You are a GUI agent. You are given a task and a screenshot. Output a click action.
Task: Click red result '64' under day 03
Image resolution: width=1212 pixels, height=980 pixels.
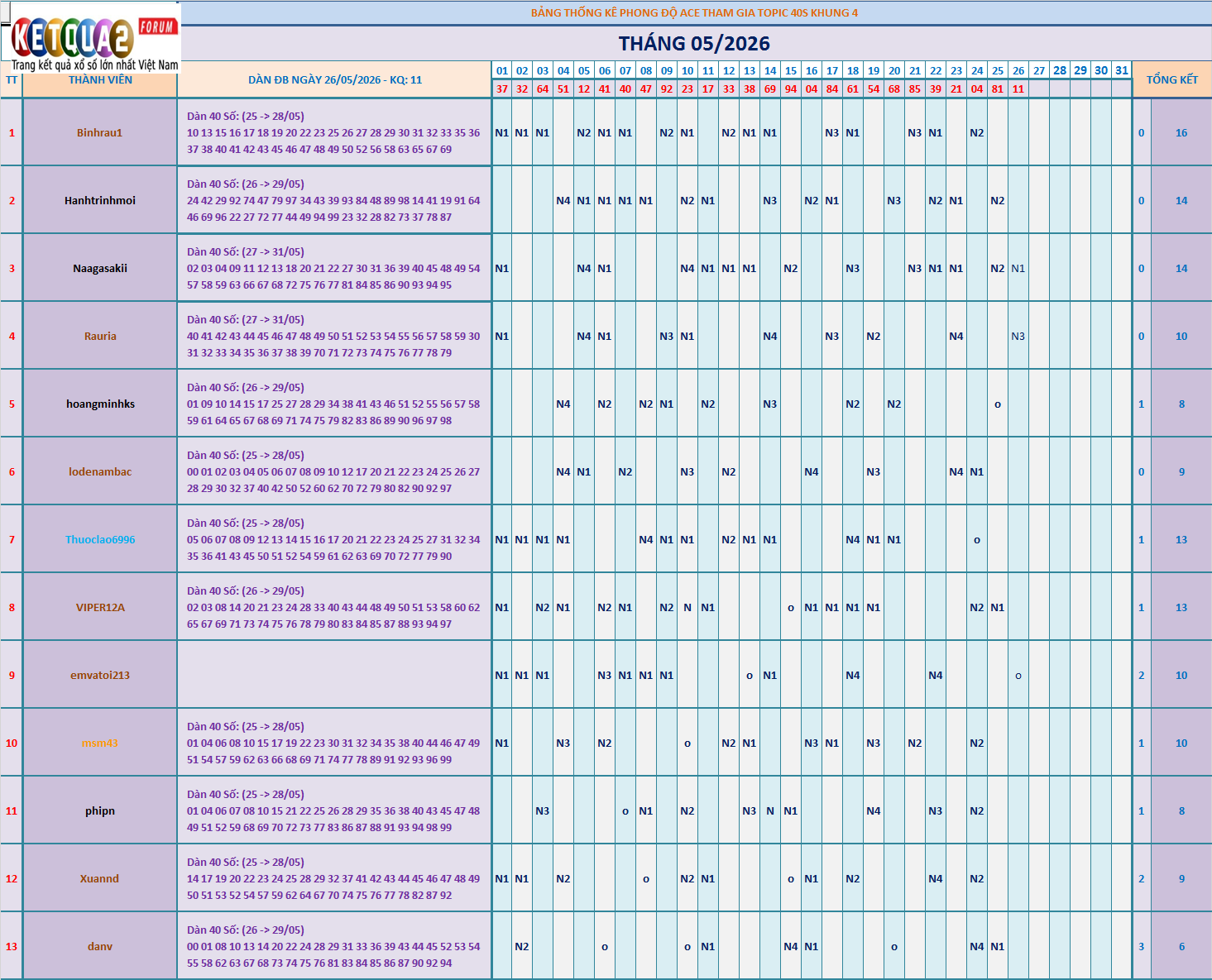tap(543, 88)
